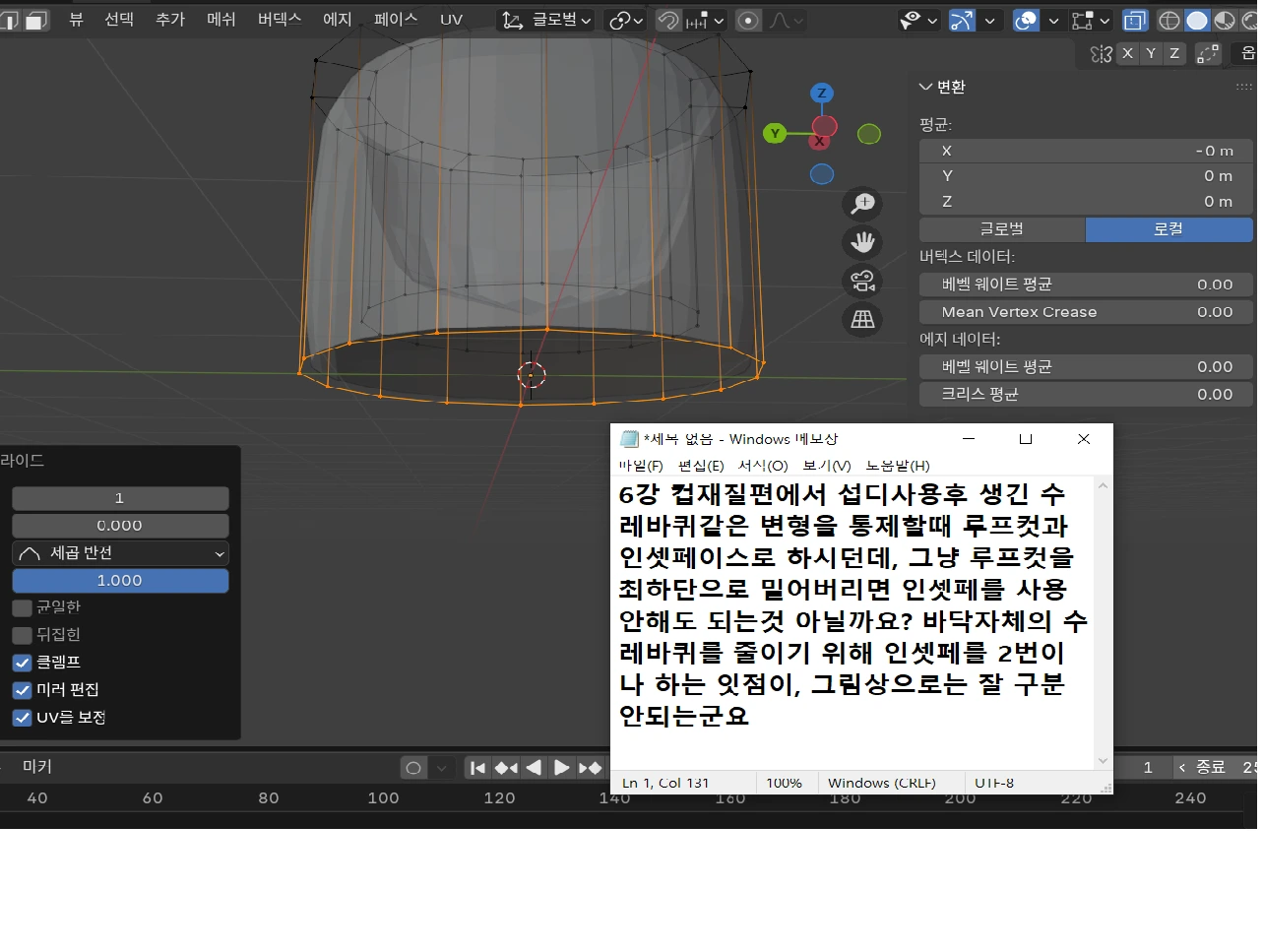Viewport: 1263px width, 952px height.
Task: Open the 세곱 반선 falloff dropdown
Action: tap(118, 552)
